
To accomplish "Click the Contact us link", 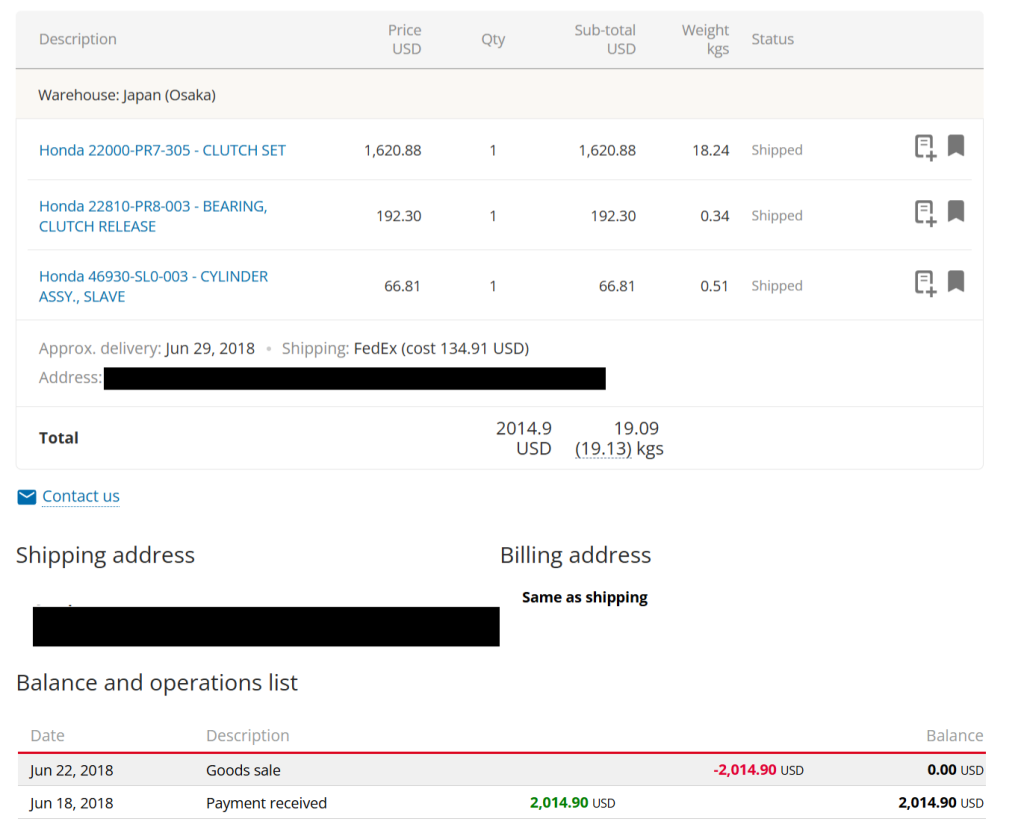I will pos(80,496).
